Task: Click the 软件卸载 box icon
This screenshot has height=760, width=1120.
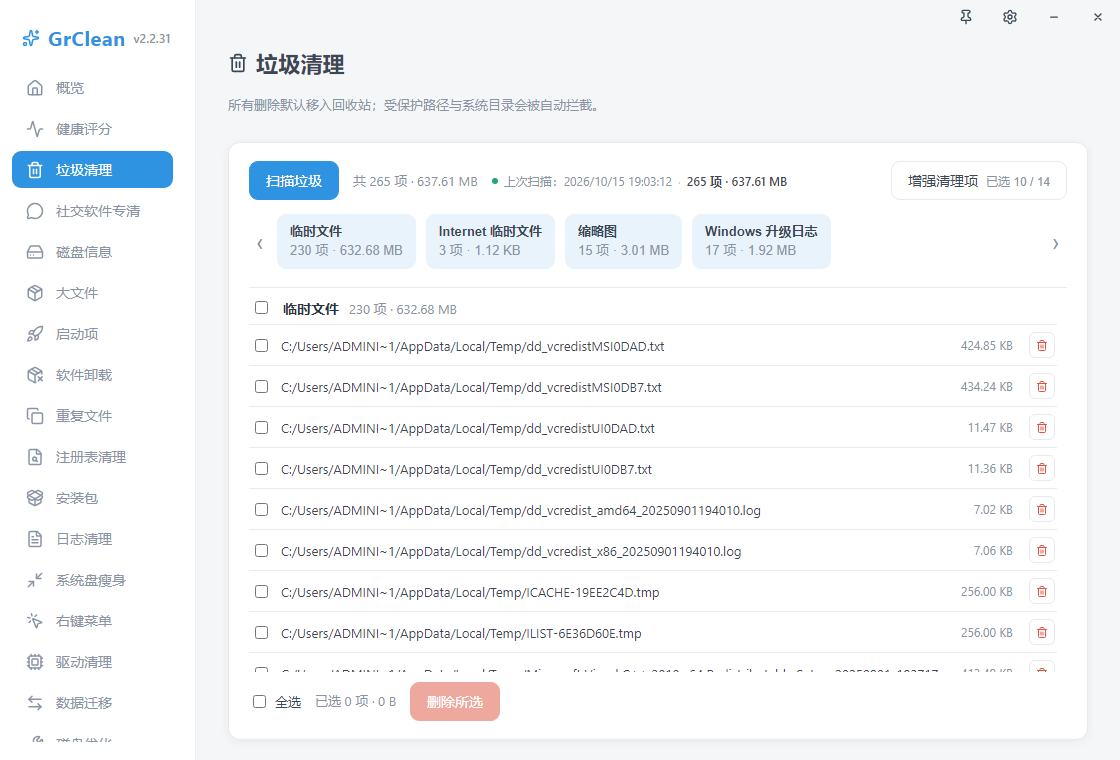Action: click(35, 375)
